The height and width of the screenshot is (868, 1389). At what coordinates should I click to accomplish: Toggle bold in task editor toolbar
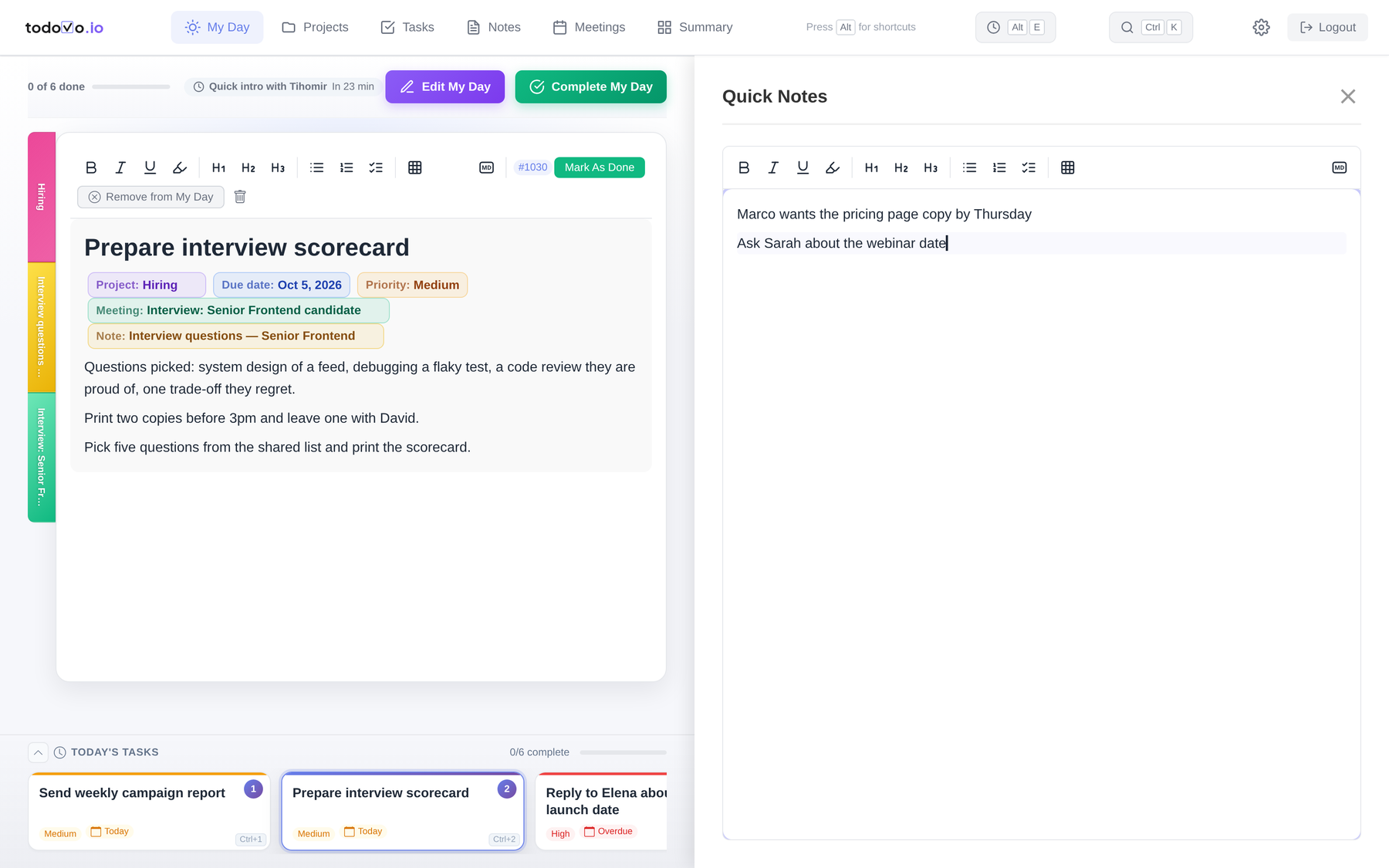[x=91, y=167]
